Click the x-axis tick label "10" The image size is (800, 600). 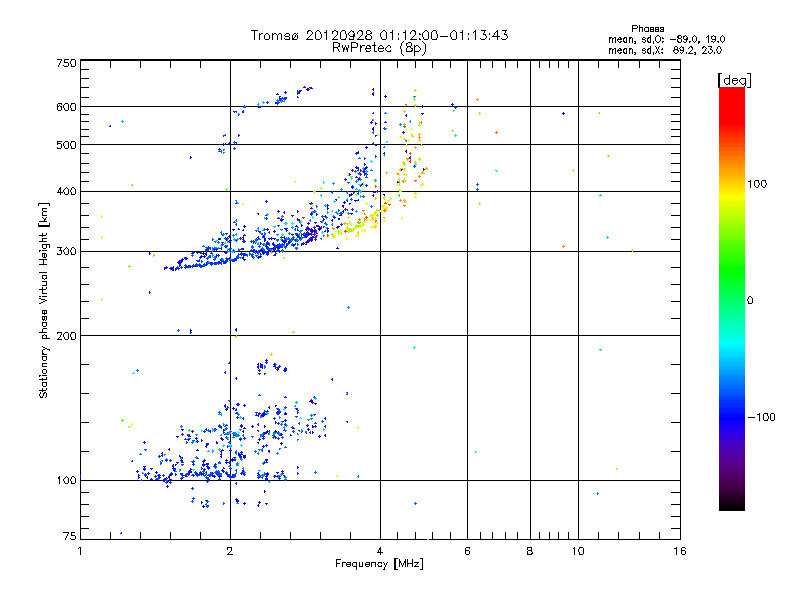point(578,551)
